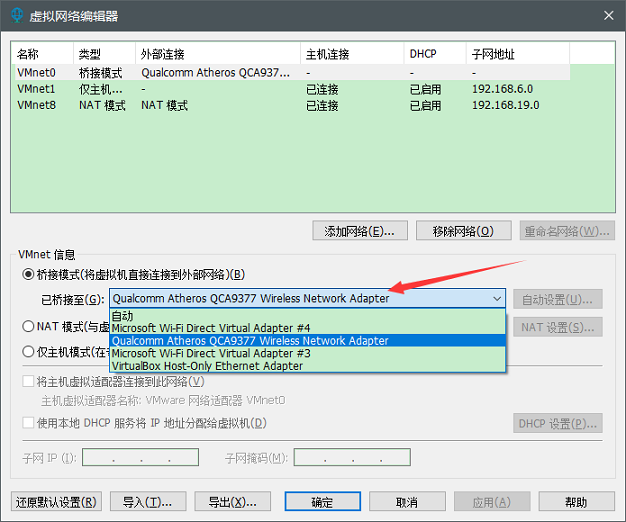626x522 pixels.
Task: Select the VMnet1 row in network list
Action: pos(293,89)
